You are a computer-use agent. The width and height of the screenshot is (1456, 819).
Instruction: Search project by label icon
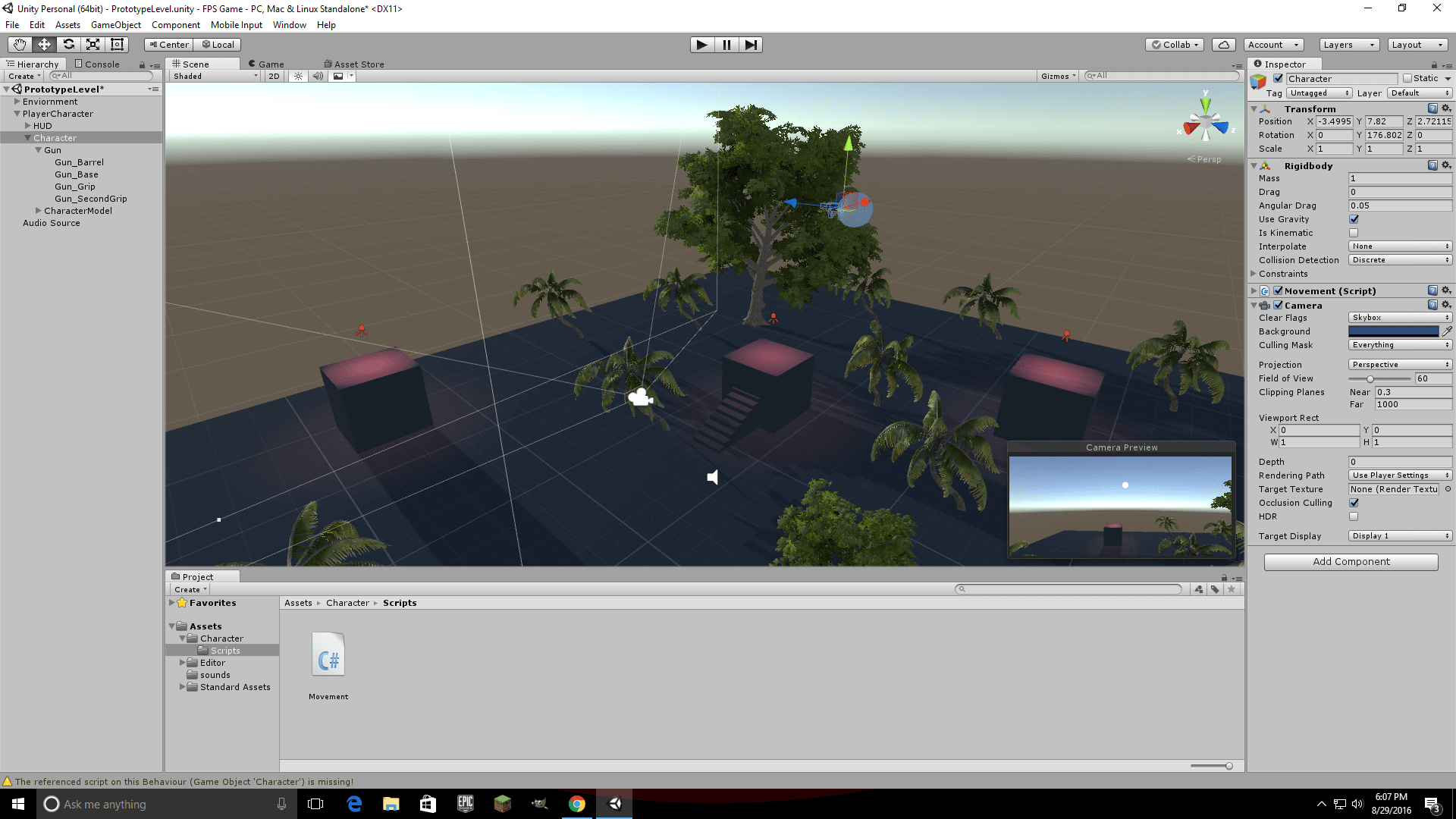pyautogui.click(x=1215, y=589)
